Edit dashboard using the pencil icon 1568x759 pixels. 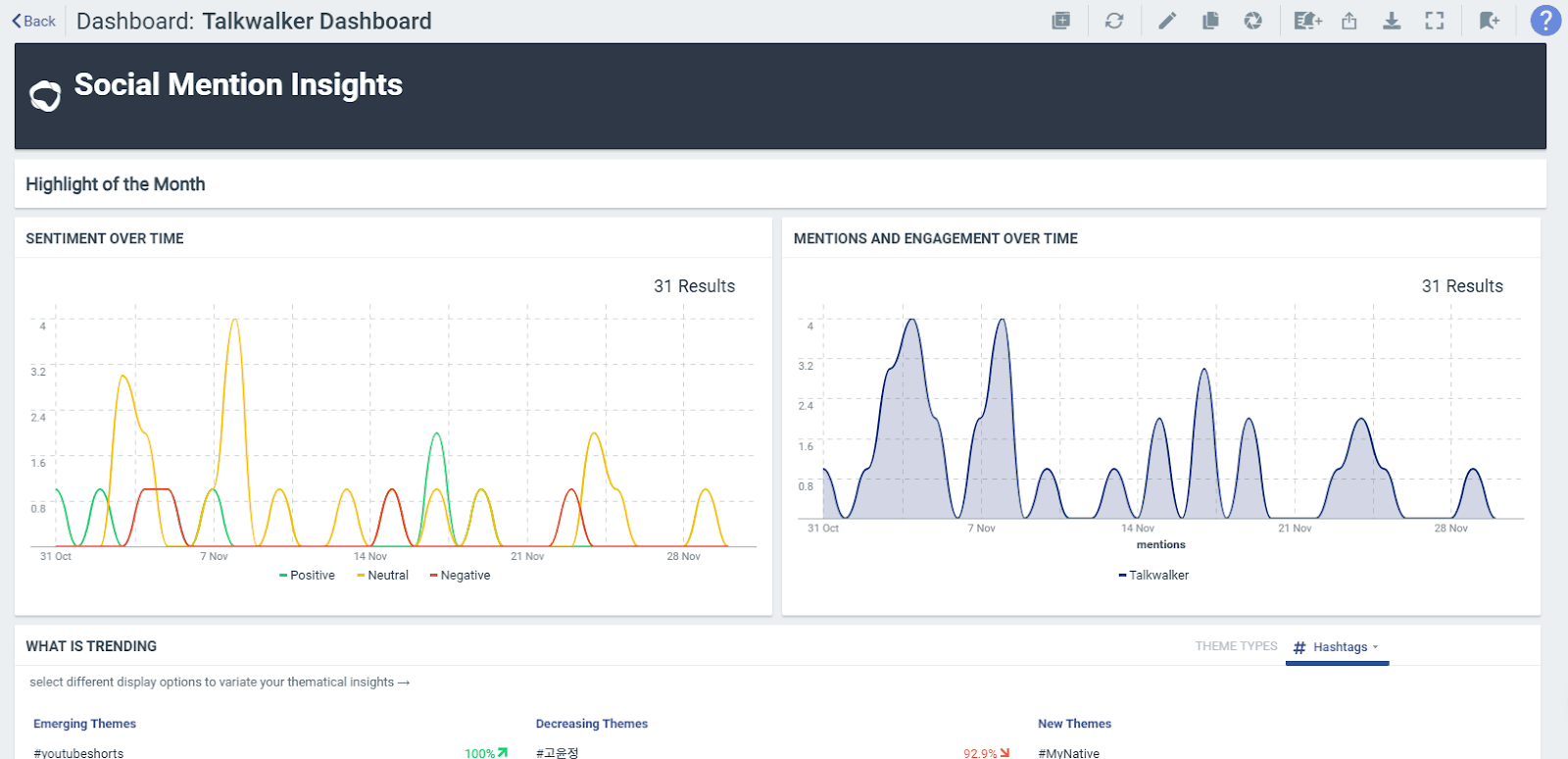(1167, 21)
